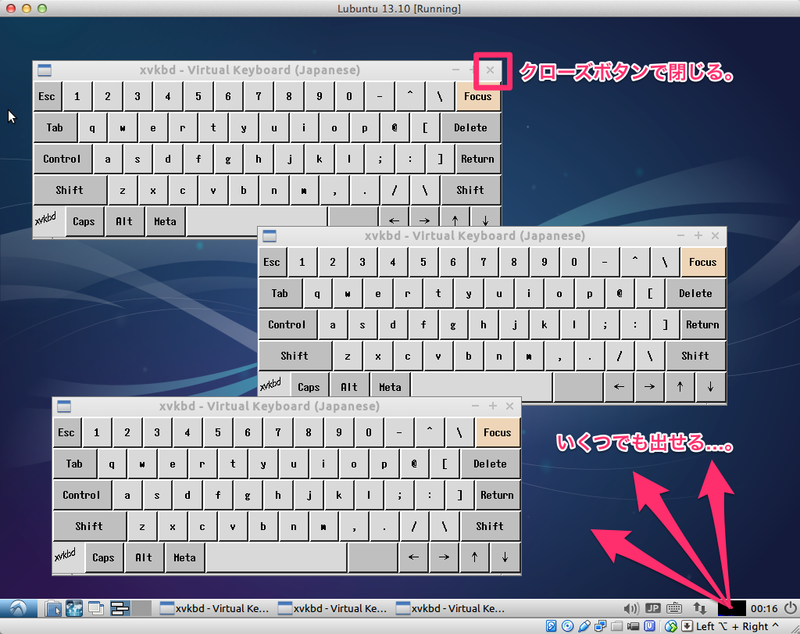The width and height of the screenshot is (800, 634).
Task: Click the space bar on the right keyboard
Action: coord(482,387)
